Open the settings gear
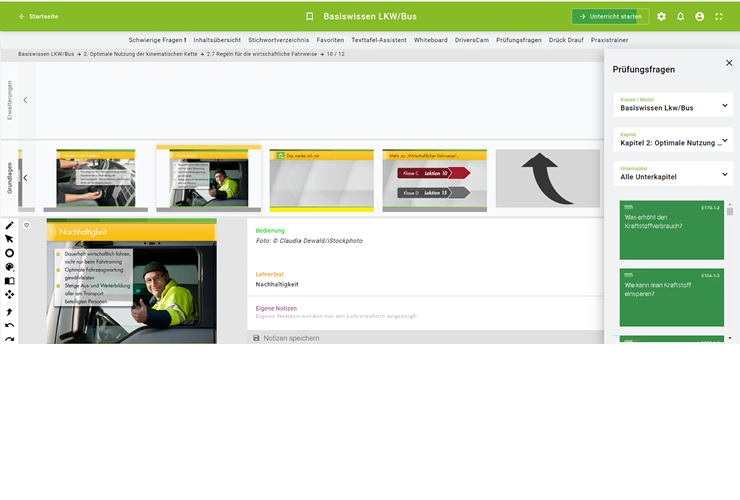Image resolution: width=740 pixels, height=500 pixels. (x=661, y=17)
